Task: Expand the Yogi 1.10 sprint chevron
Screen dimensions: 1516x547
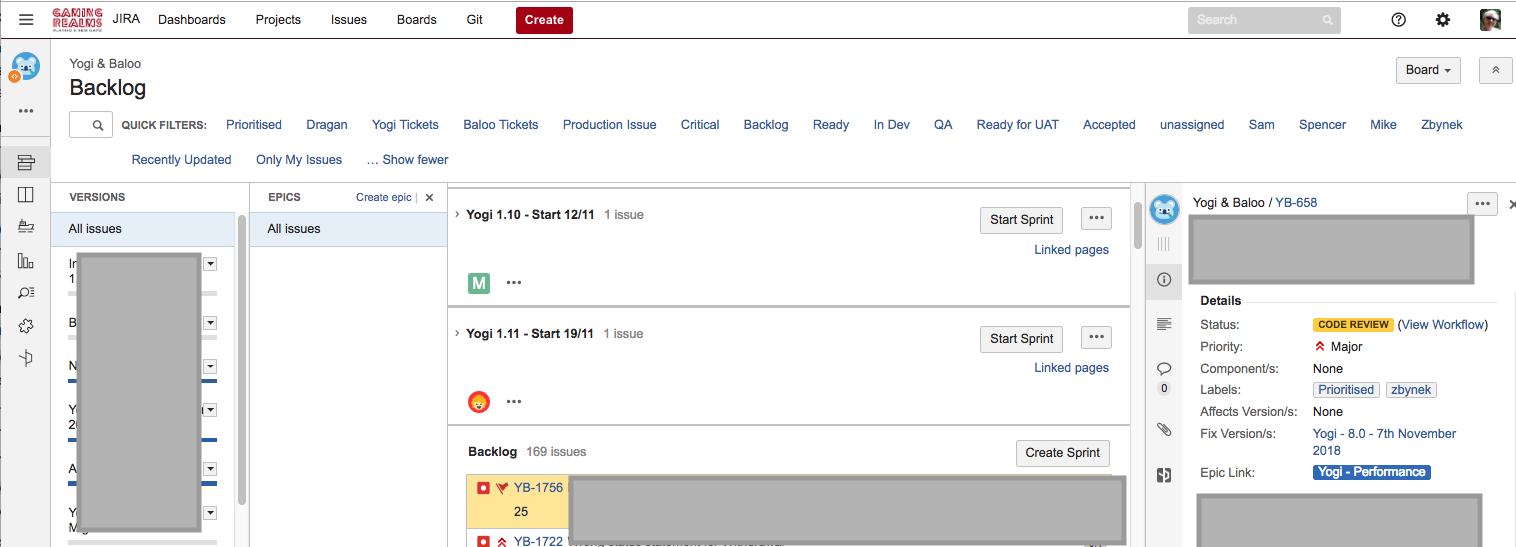Action: tap(457, 215)
